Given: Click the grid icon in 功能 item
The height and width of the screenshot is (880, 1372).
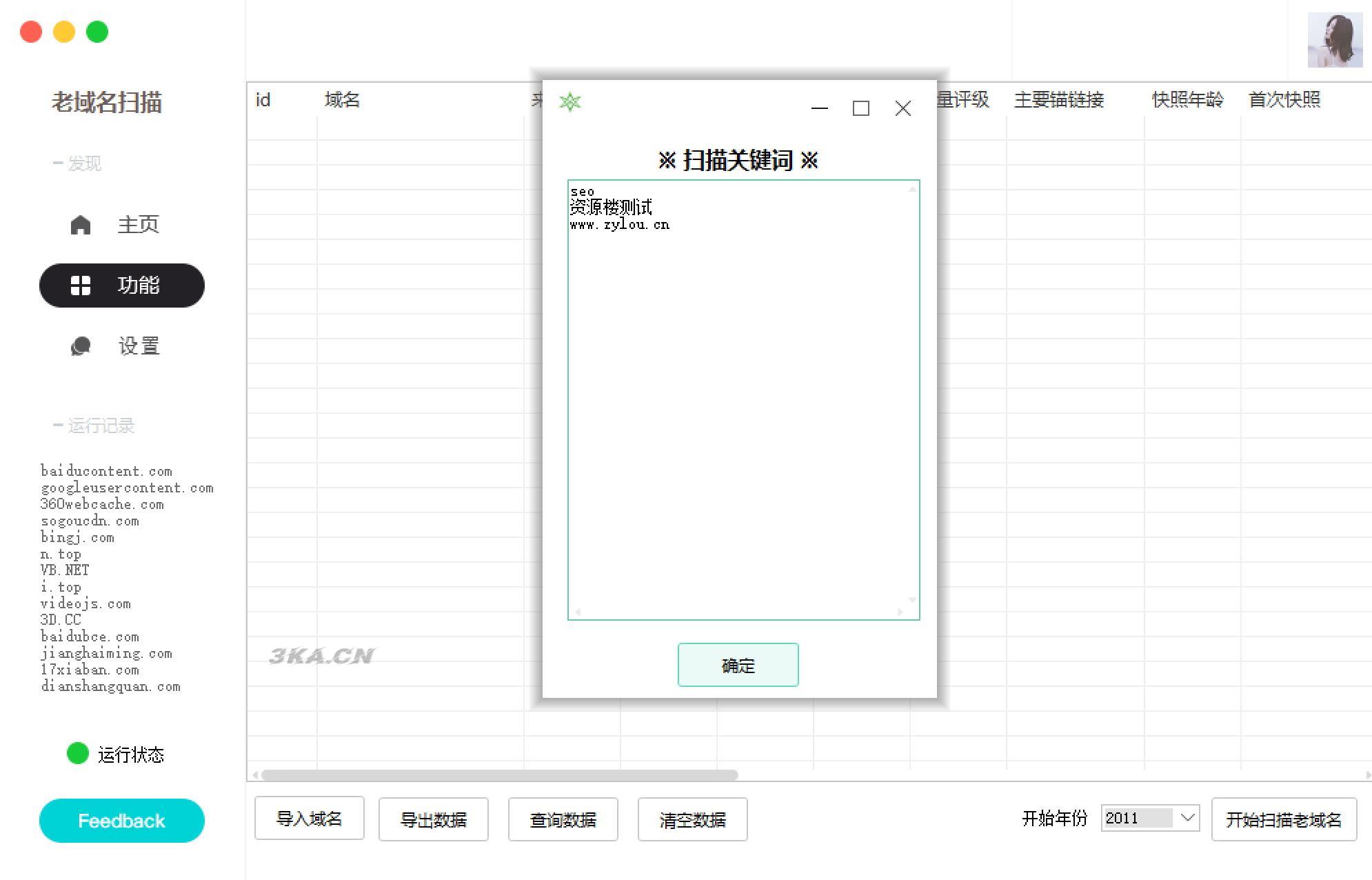Looking at the screenshot, I should click(81, 286).
